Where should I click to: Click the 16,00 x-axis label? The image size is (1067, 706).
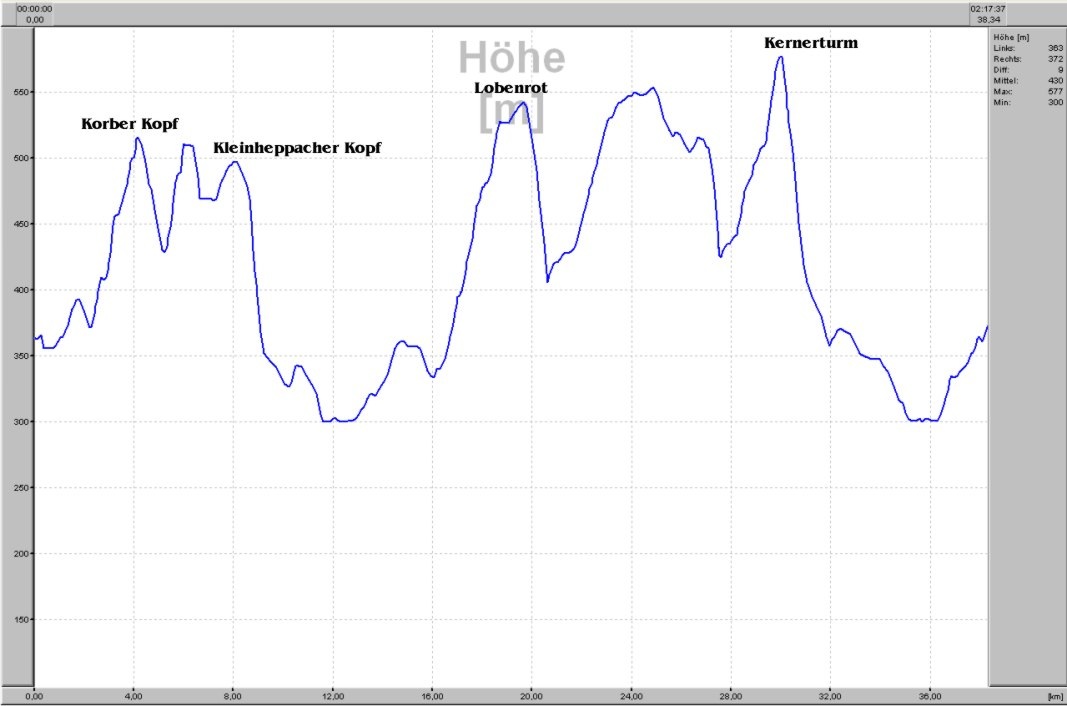pos(432,696)
